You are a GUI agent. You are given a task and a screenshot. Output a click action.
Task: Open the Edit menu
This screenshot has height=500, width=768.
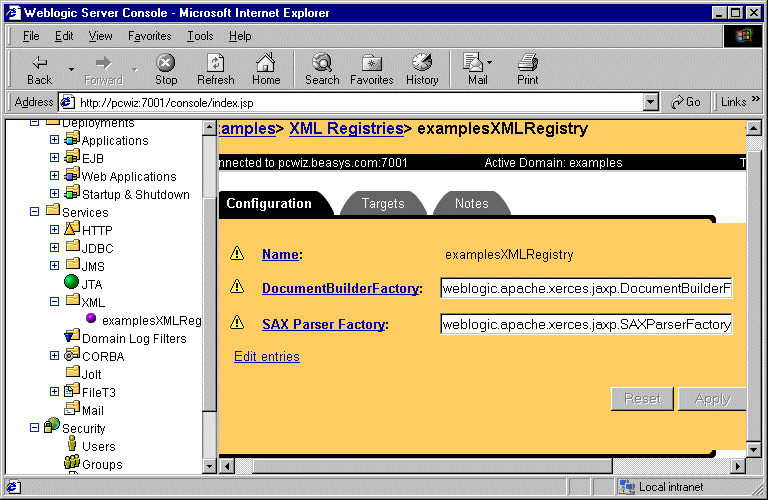point(64,36)
